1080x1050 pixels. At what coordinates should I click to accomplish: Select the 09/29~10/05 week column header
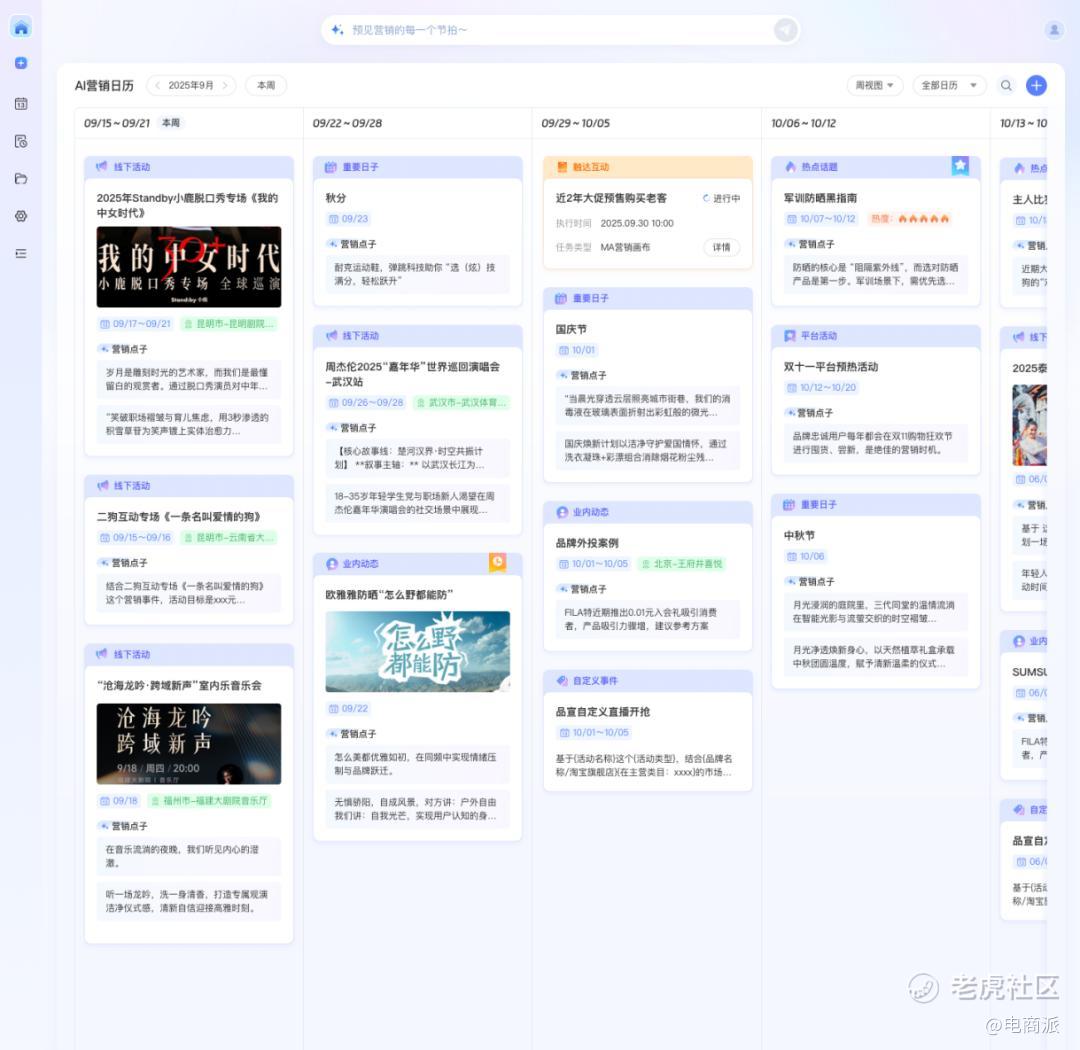647,123
